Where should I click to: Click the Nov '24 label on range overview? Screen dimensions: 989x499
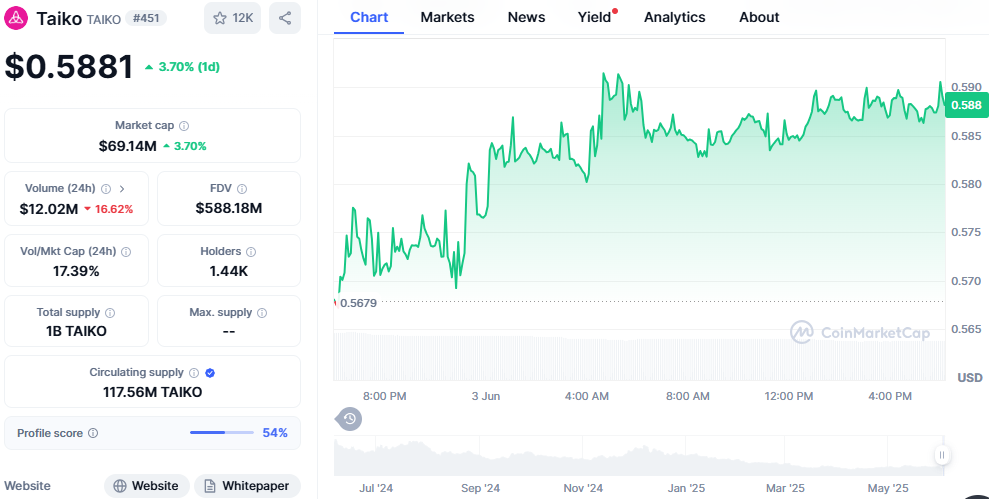[583, 488]
